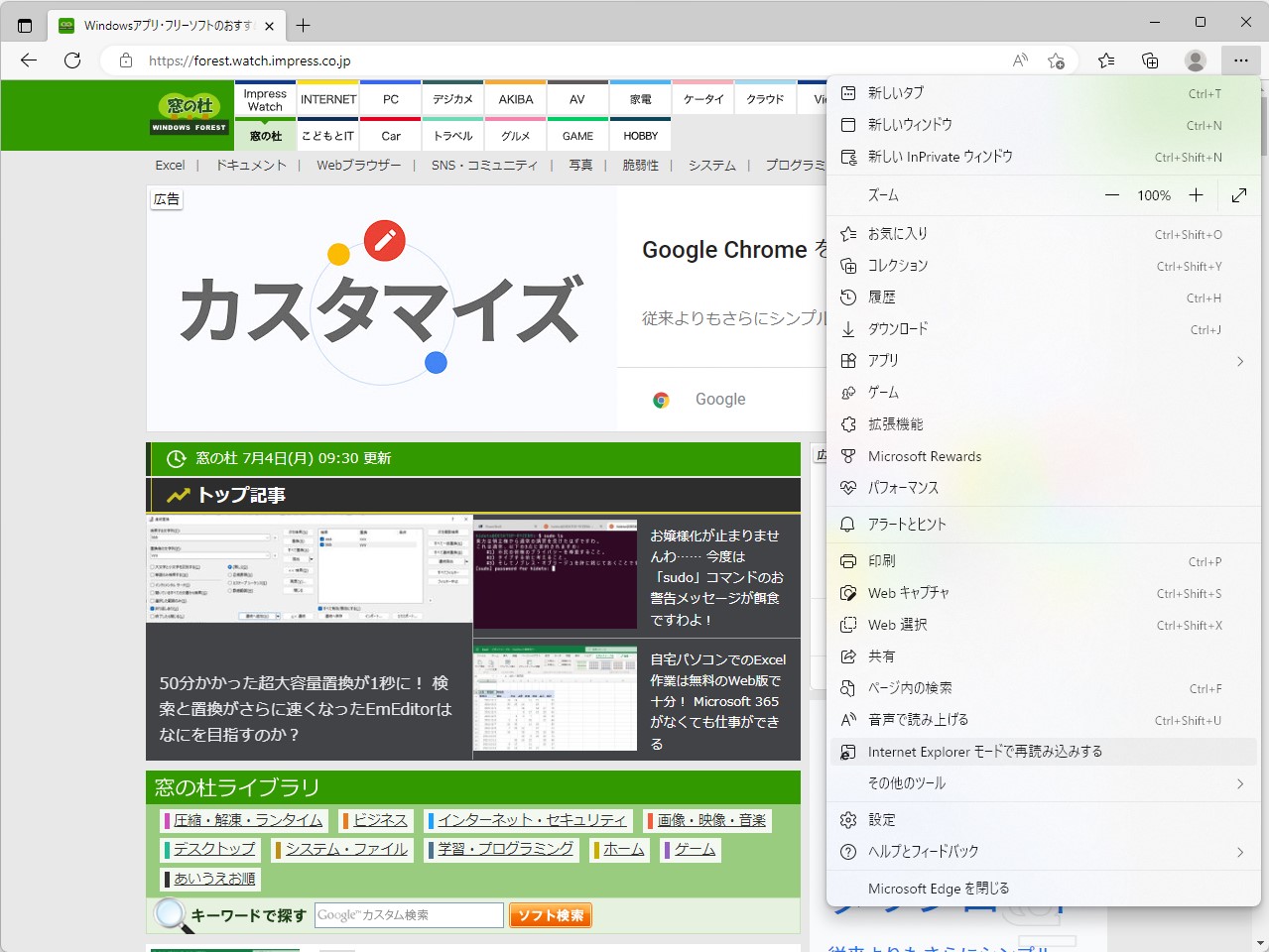Viewport: 1269px width, 952px height.
Task: Click the tab workspaces icon top-left
Action: 24,25
